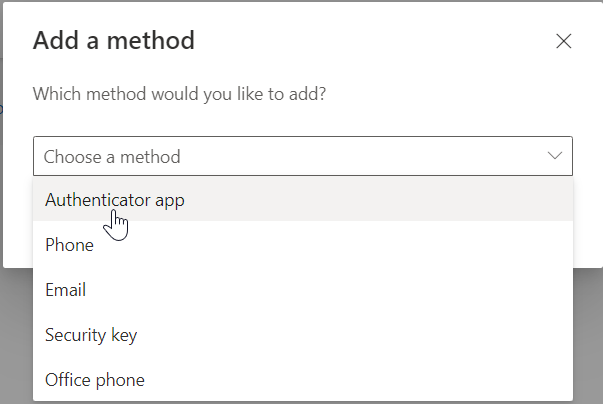The width and height of the screenshot is (603, 404).
Task: Choose Office phone from the dropdown
Action: click(x=303, y=380)
